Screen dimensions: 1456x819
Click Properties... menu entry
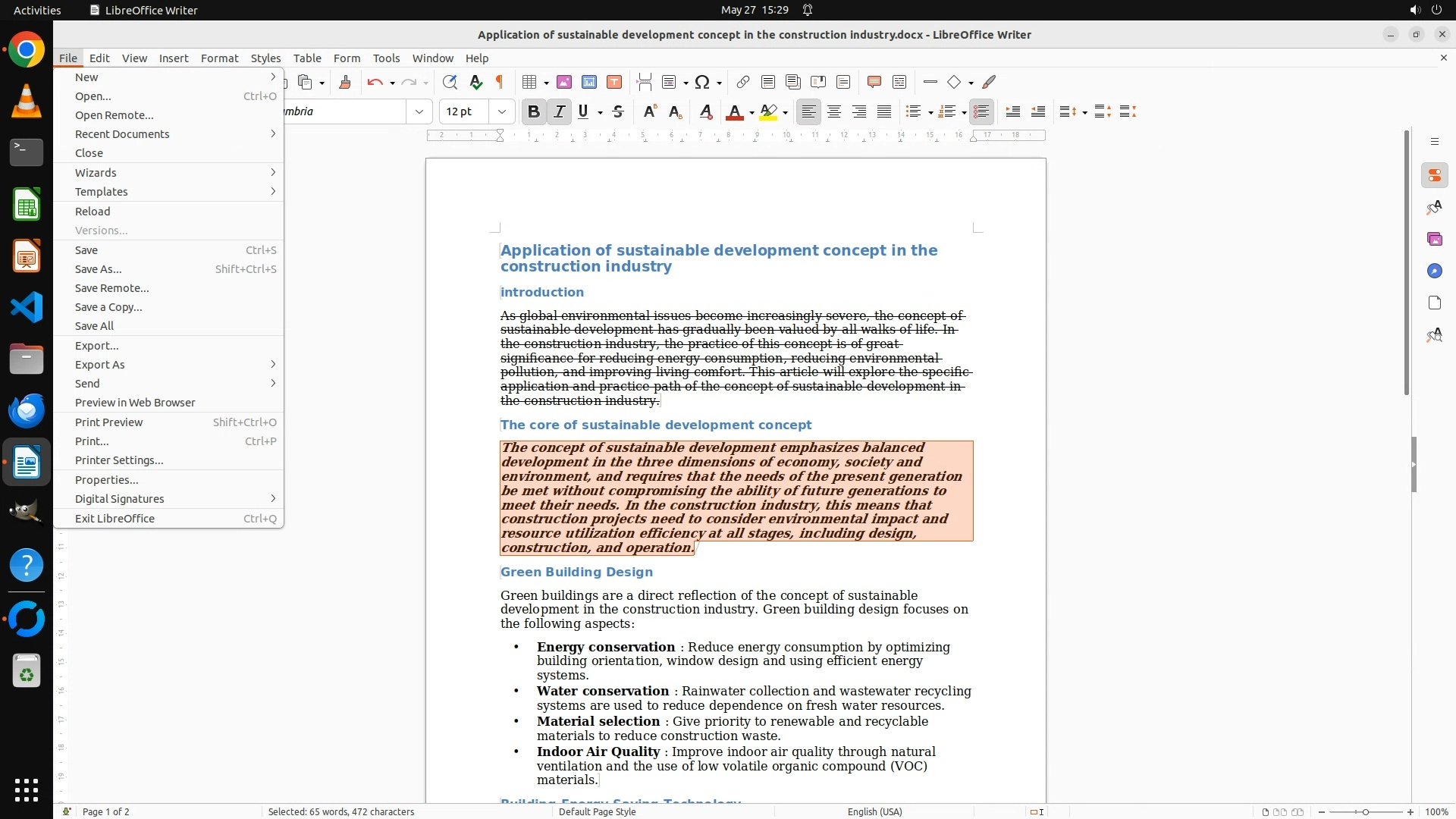[x=106, y=480]
